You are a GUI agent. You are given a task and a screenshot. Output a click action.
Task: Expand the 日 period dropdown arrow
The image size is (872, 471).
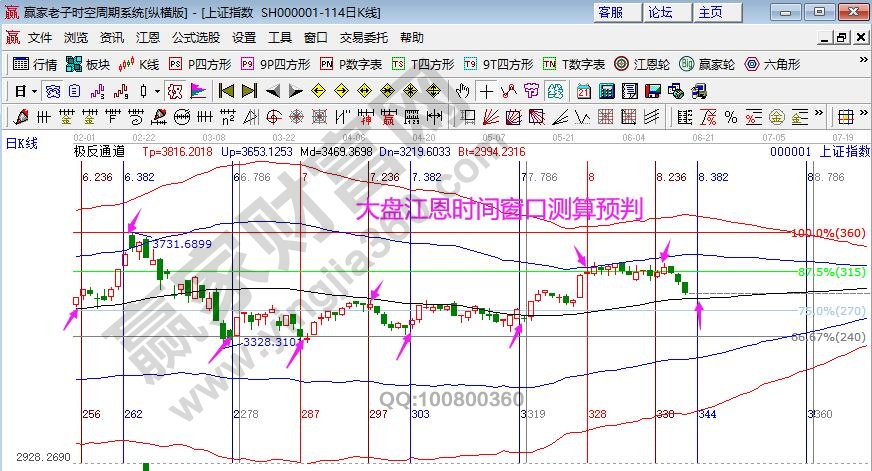[34, 91]
